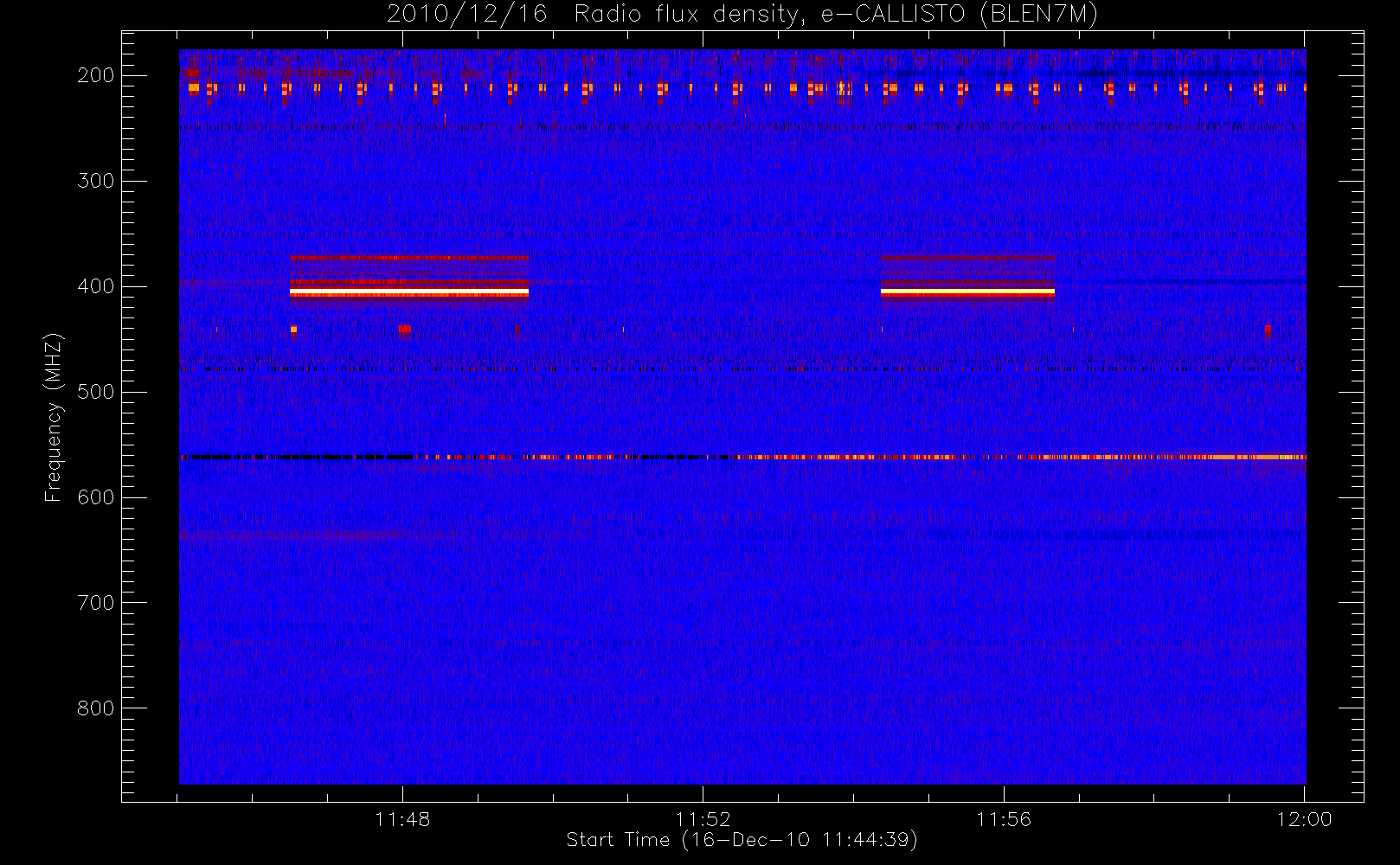This screenshot has width=1400, height=865.
Task: Click the 12:00 time tick label
Action: pyautogui.click(x=1304, y=819)
